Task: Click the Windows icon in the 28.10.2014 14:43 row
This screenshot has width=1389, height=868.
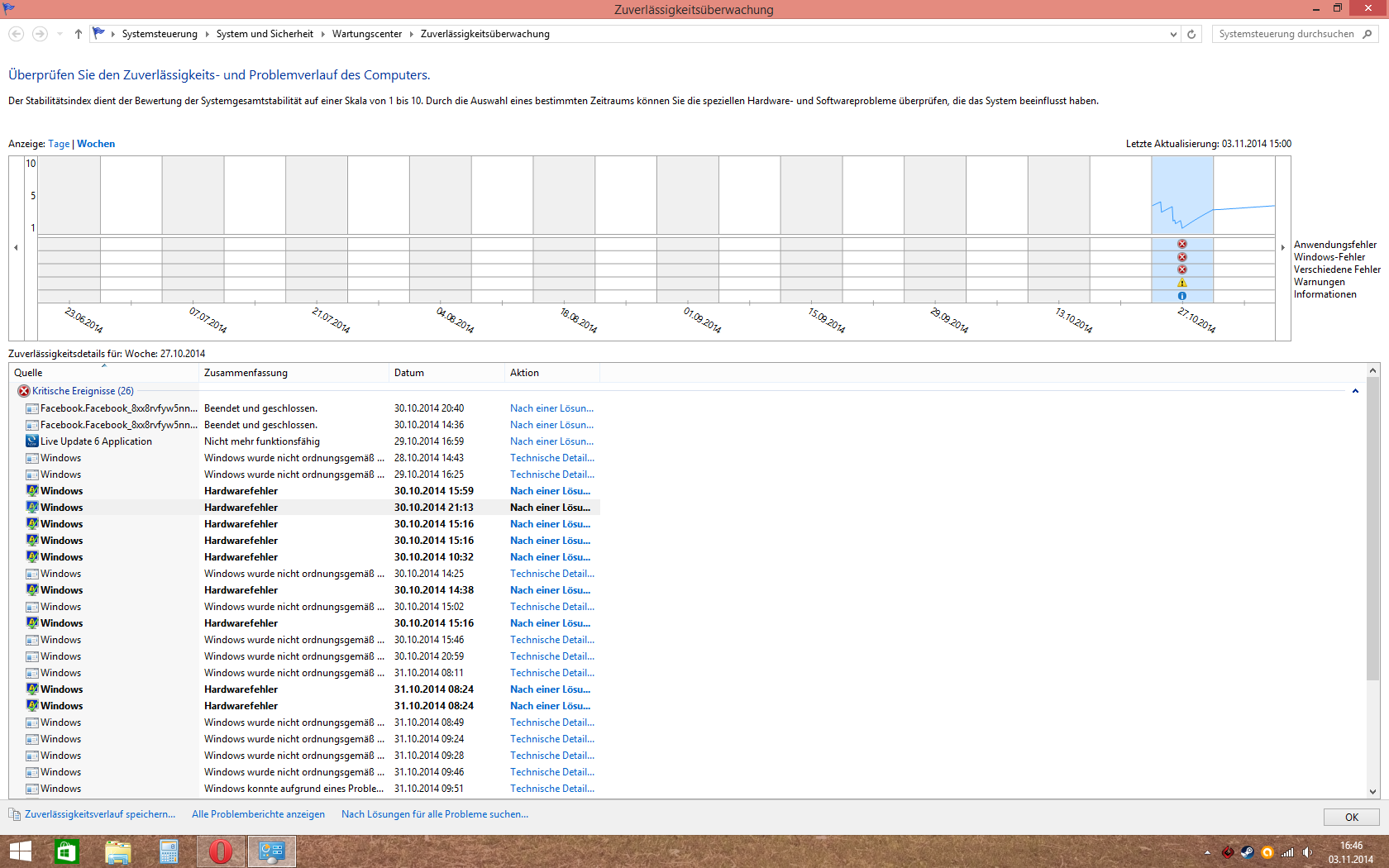Action: coord(32,458)
